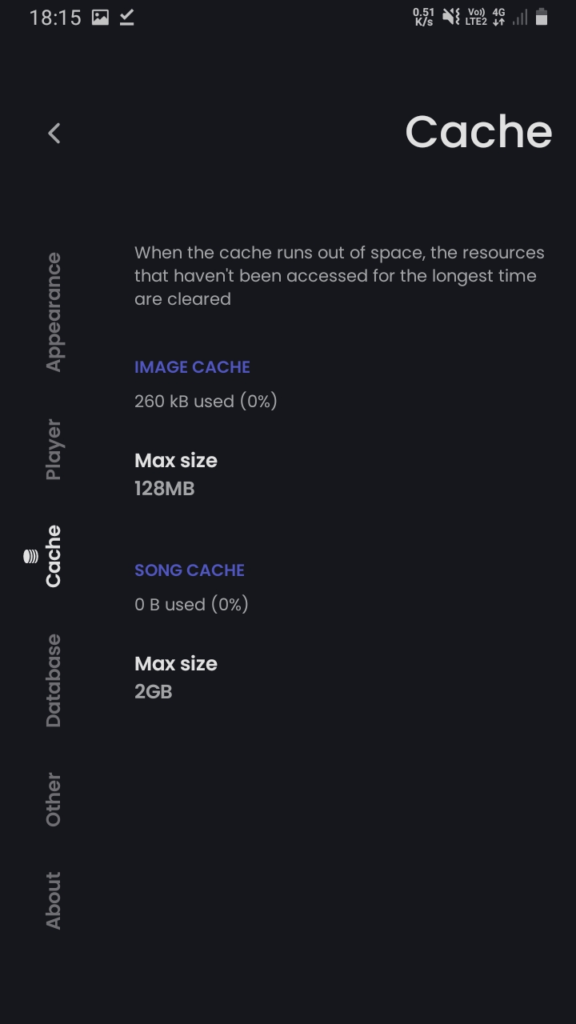Open the Database settings tab
This screenshot has height=1024, width=576.
54,680
